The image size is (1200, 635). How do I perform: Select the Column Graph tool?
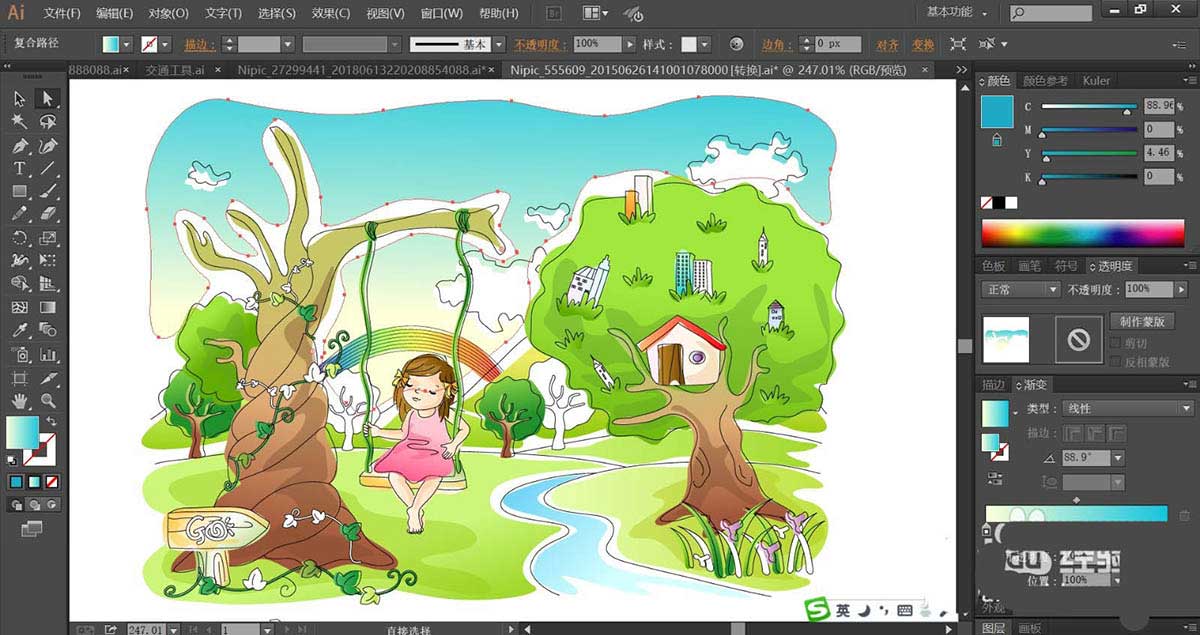click(47, 354)
